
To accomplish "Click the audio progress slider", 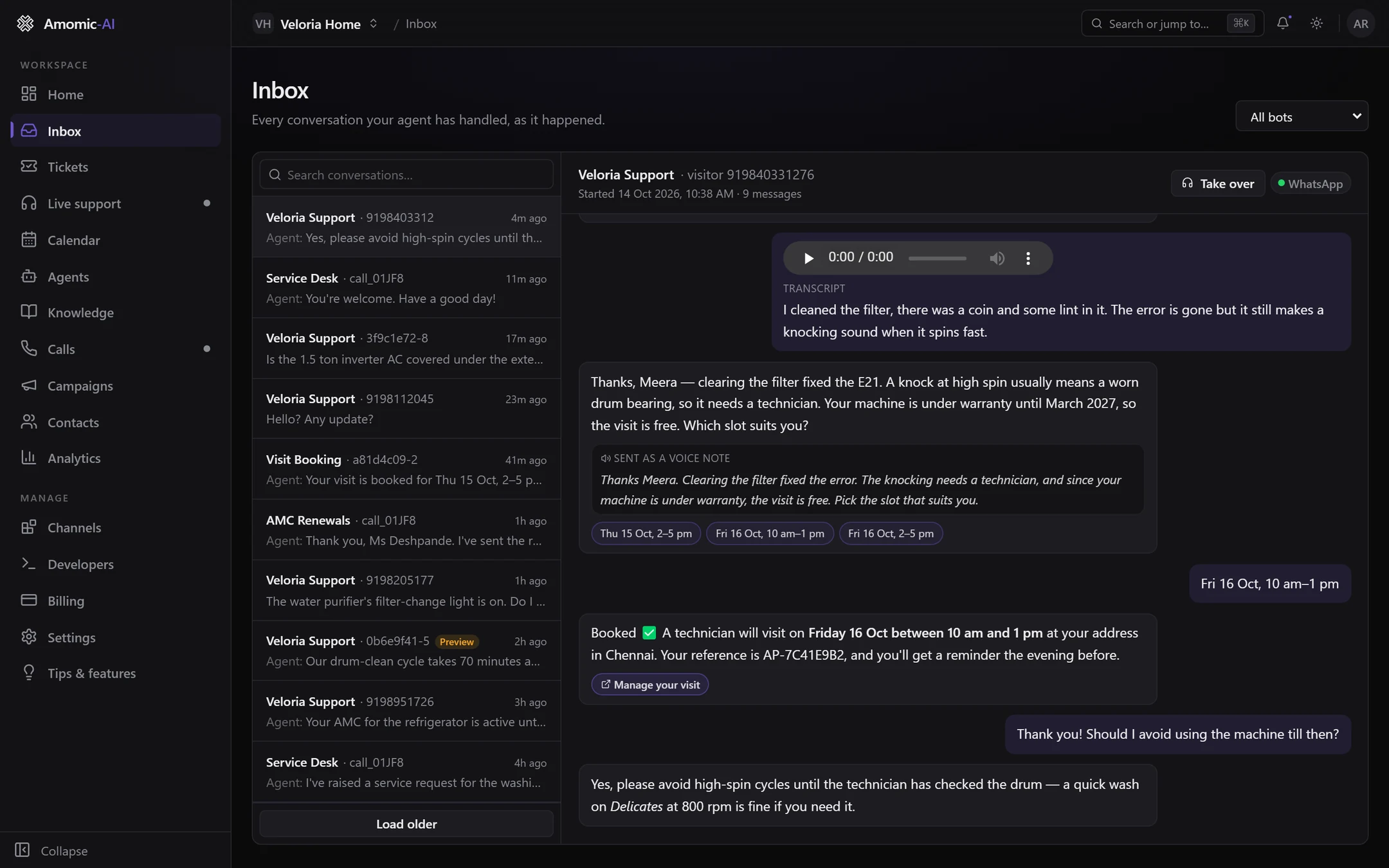I will pos(937,258).
